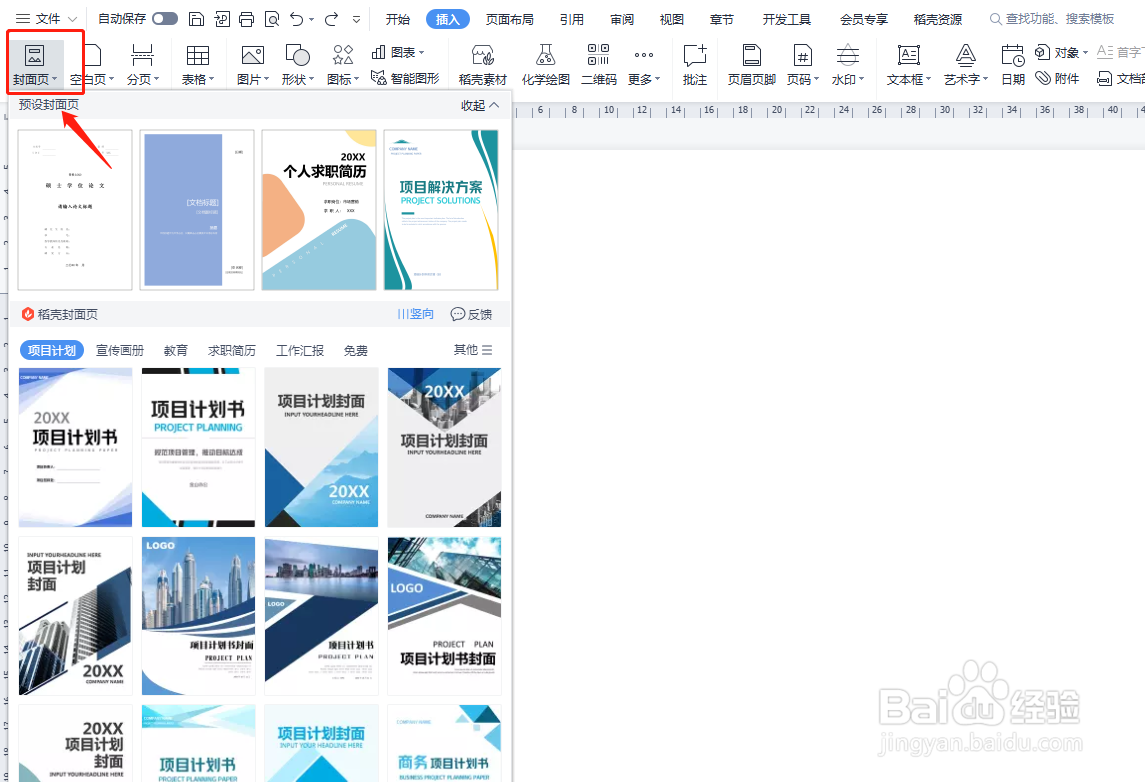Click the save icon in quick access bar
This screenshot has height=782, width=1145.
click(x=196, y=19)
